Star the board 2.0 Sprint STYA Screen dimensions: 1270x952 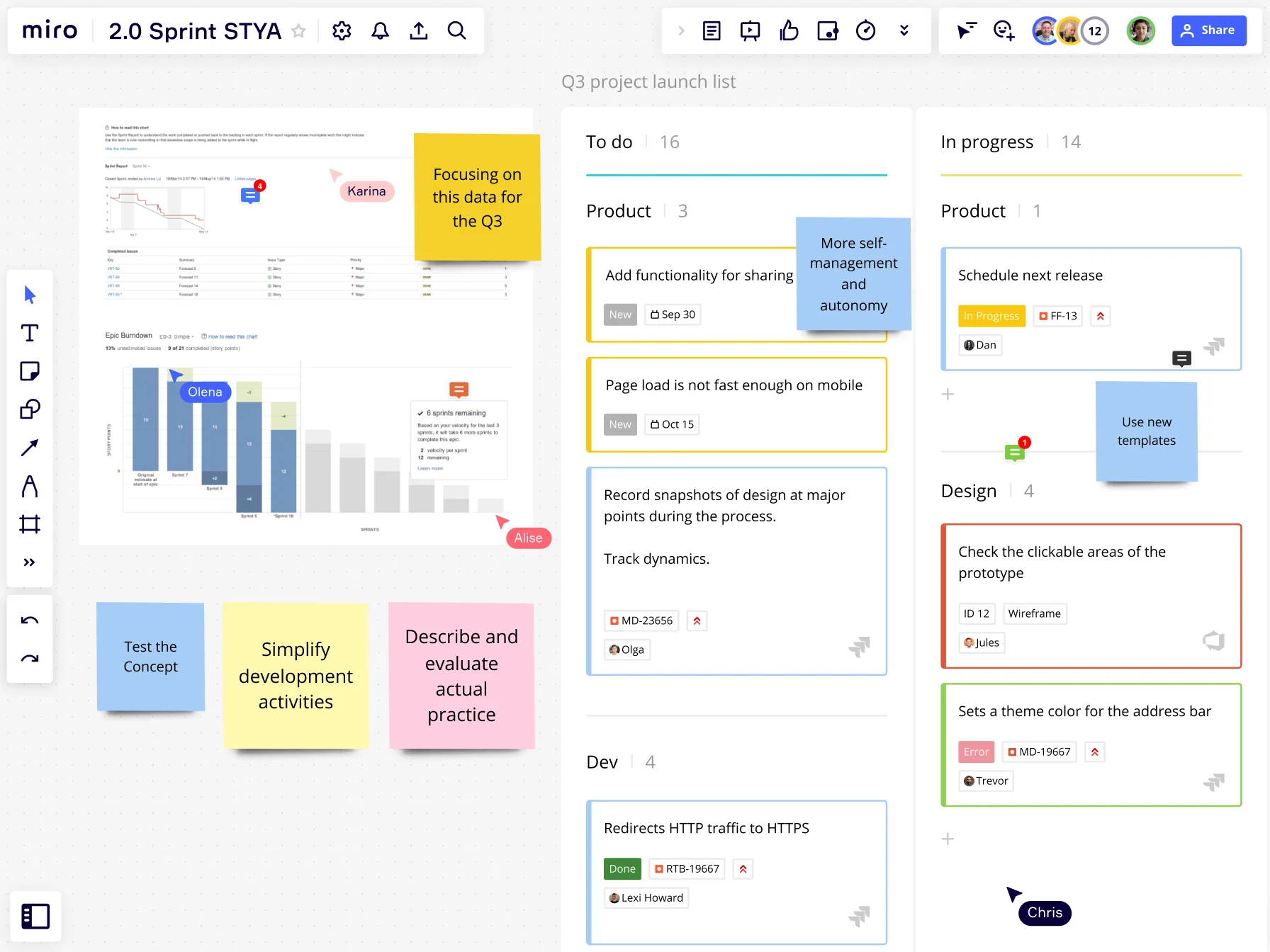pos(298,31)
